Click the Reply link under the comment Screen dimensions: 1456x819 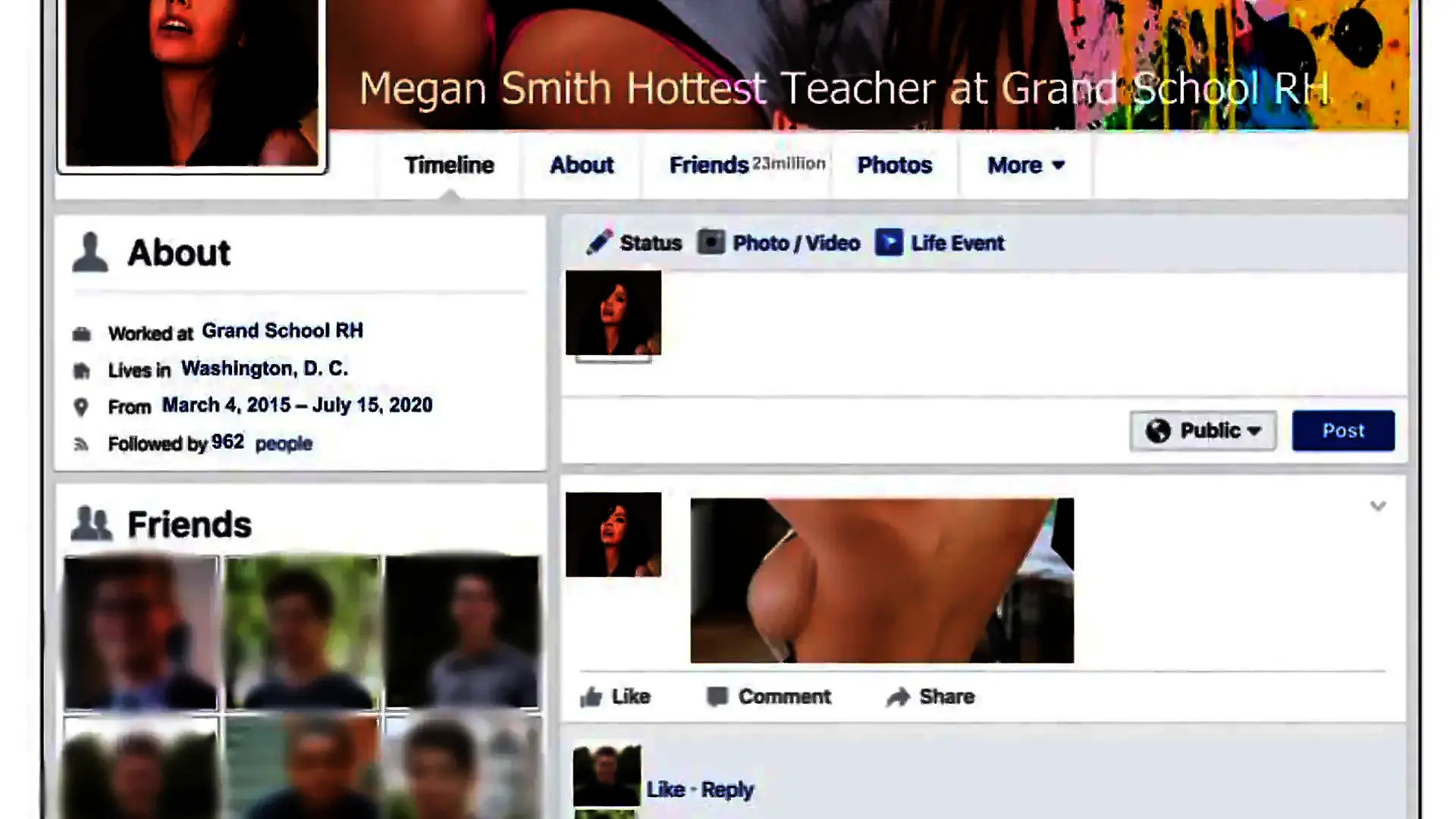click(x=726, y=789)
